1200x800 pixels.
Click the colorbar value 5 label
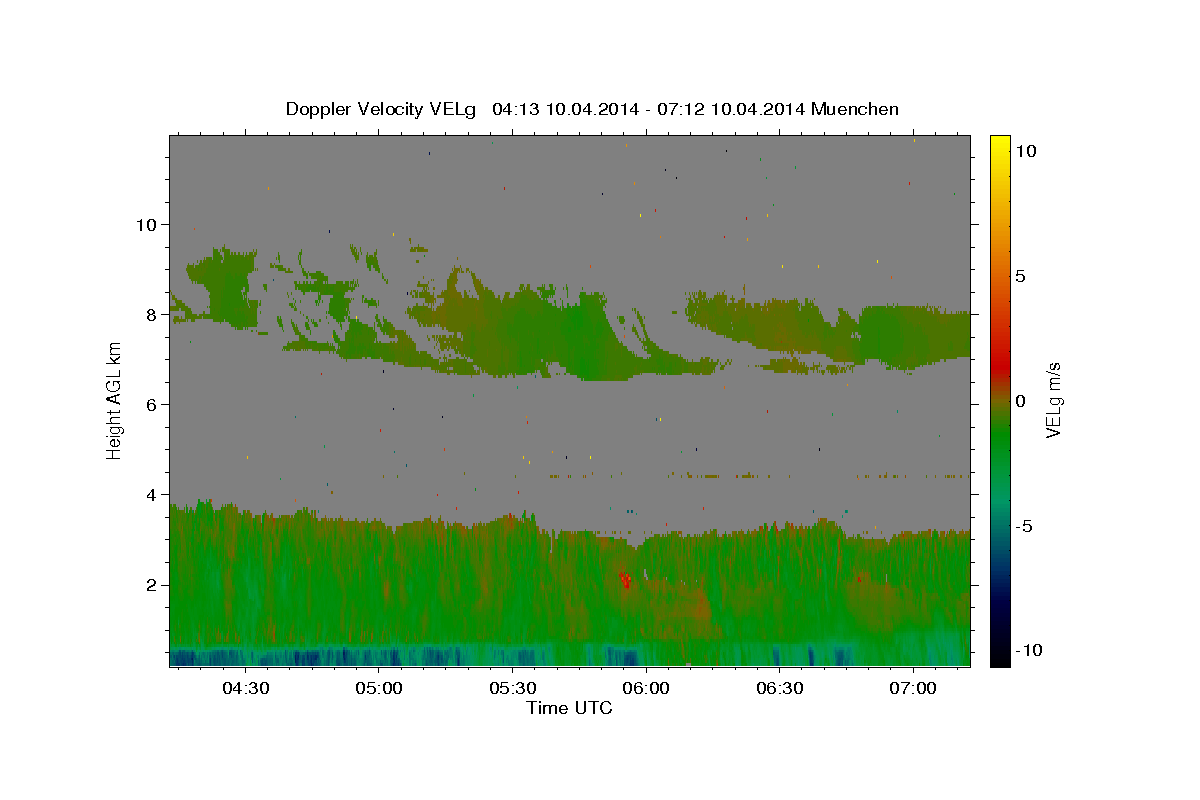(1020, 276)
